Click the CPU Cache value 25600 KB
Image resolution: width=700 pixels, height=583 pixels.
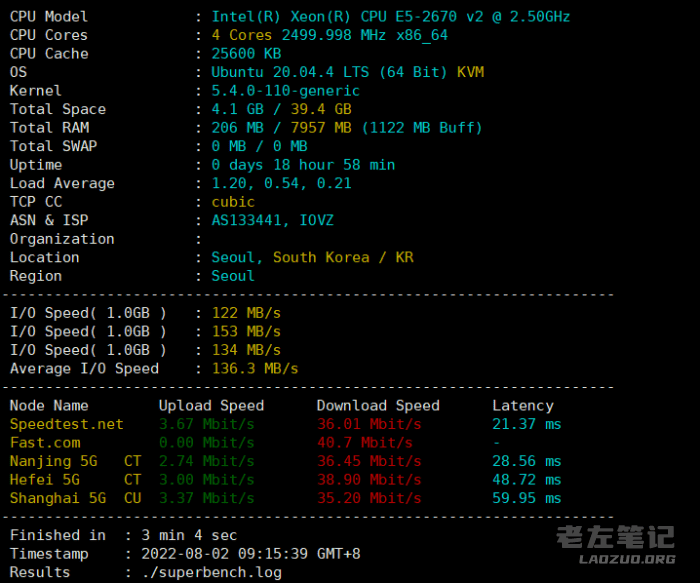246,54
